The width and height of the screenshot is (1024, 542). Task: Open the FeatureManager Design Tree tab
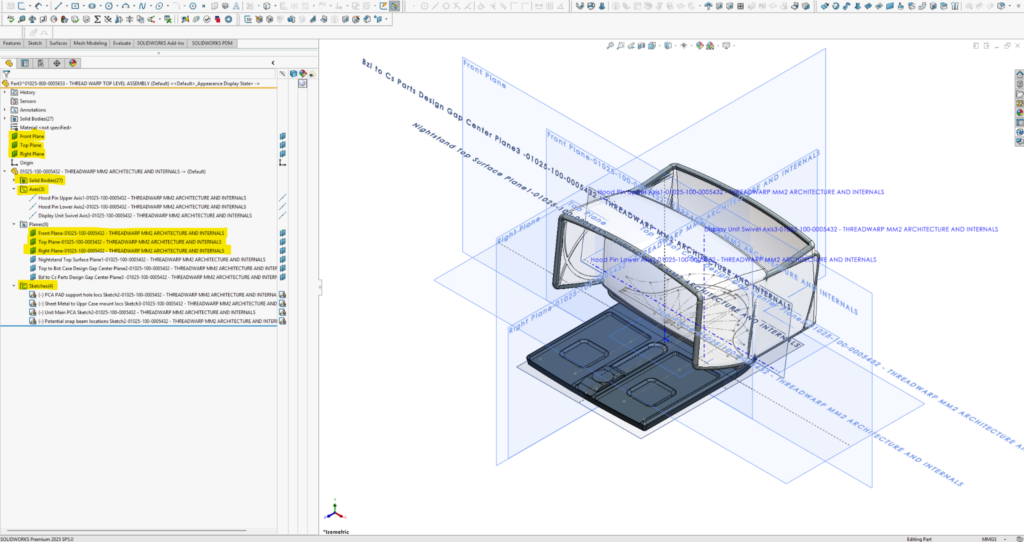coord(9,63)
